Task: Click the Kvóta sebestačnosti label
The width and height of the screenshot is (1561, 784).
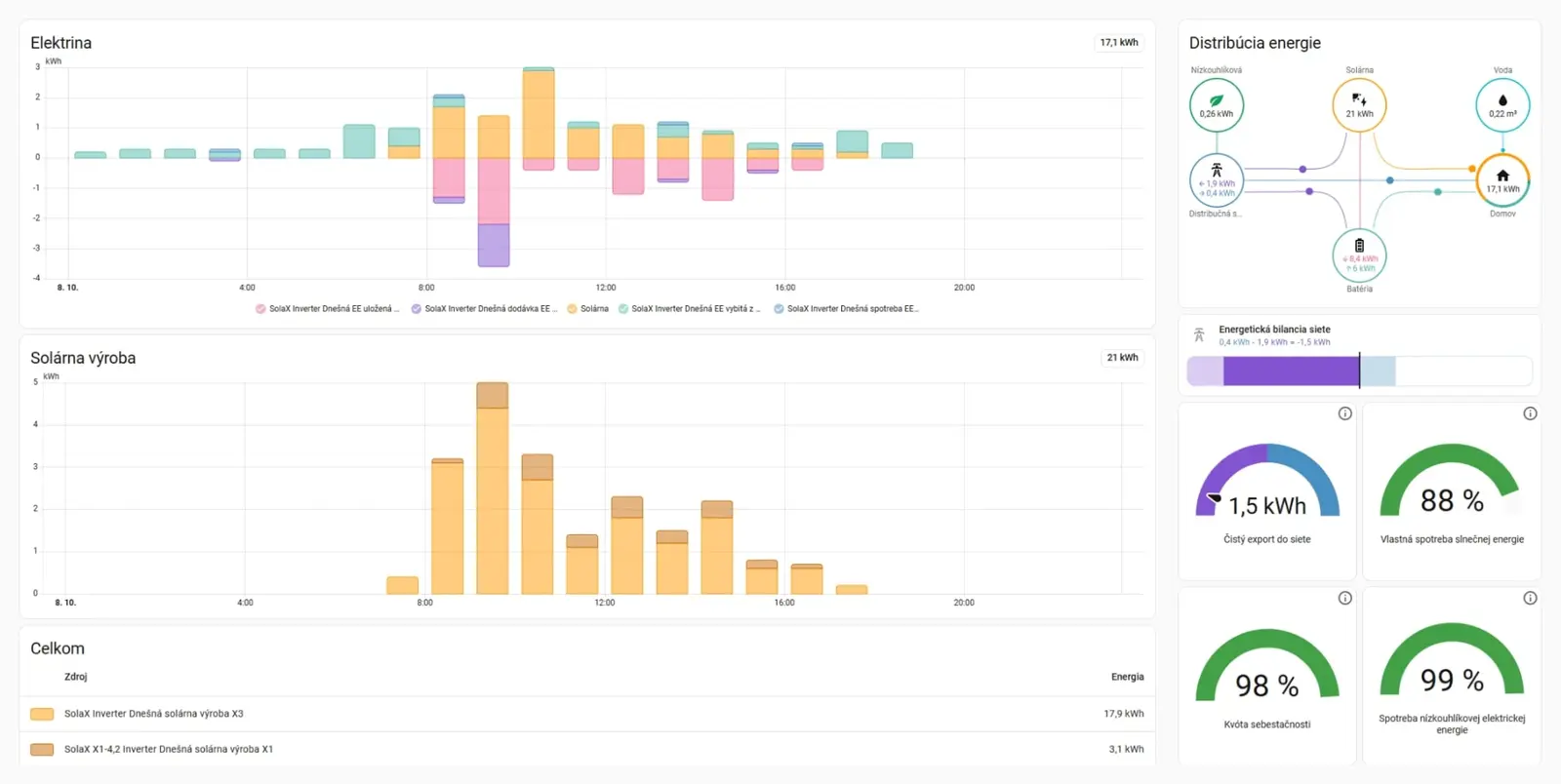Action: click(1267, 725)
